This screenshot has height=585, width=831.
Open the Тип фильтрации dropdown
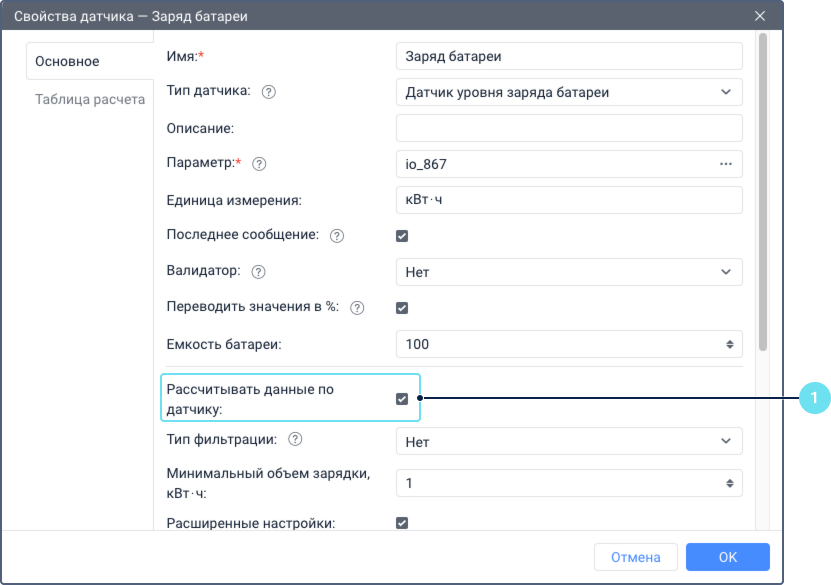[x=569, y=440]
